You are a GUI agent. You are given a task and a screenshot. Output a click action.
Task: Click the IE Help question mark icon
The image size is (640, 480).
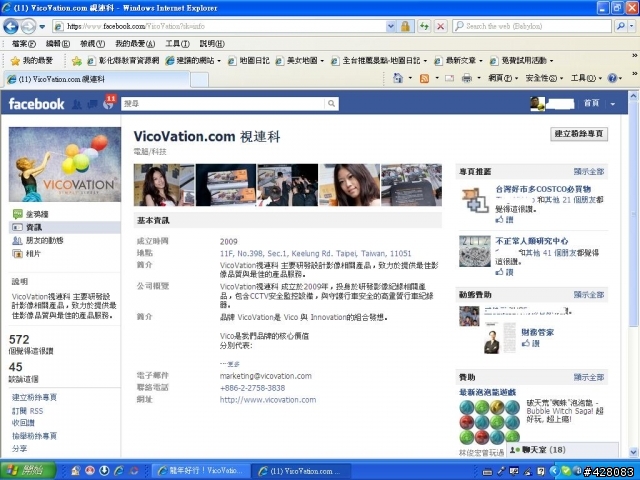pyautogui.click(x=612, y=78)
